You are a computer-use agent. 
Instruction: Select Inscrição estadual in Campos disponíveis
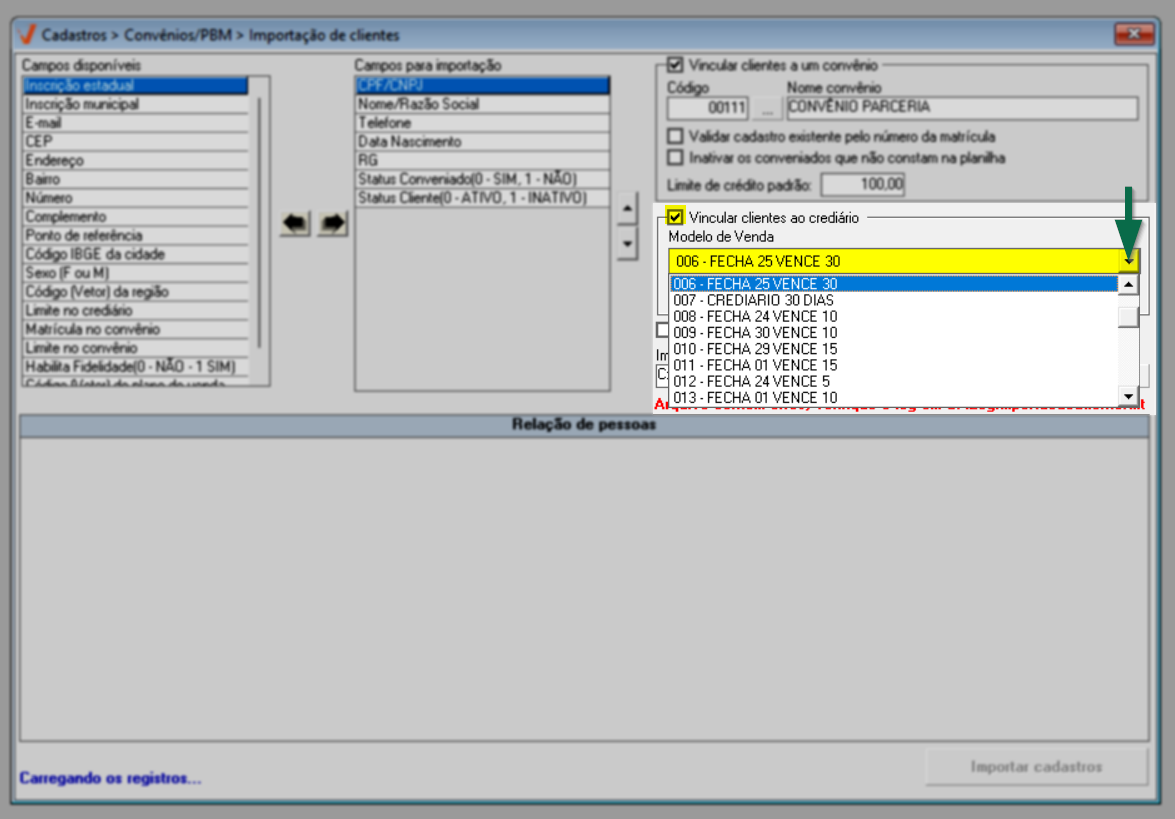click(135, 85)
